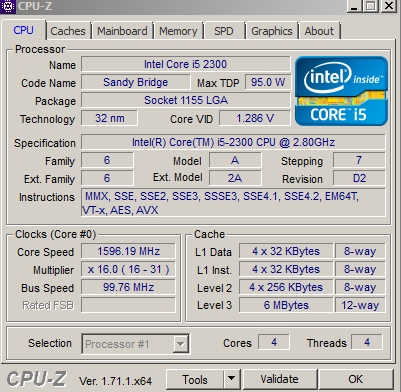Image resolution: width=401 pixels, height=392 pixels.
Task: Open the About tab
Action: 319,31
